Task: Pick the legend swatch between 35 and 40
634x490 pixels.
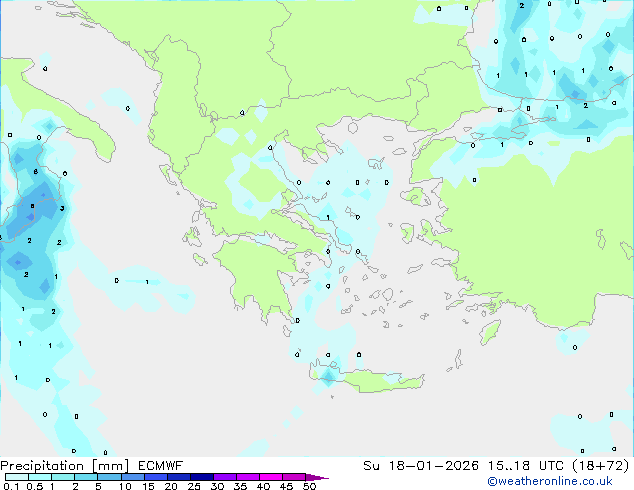Action: click(247, 477)
